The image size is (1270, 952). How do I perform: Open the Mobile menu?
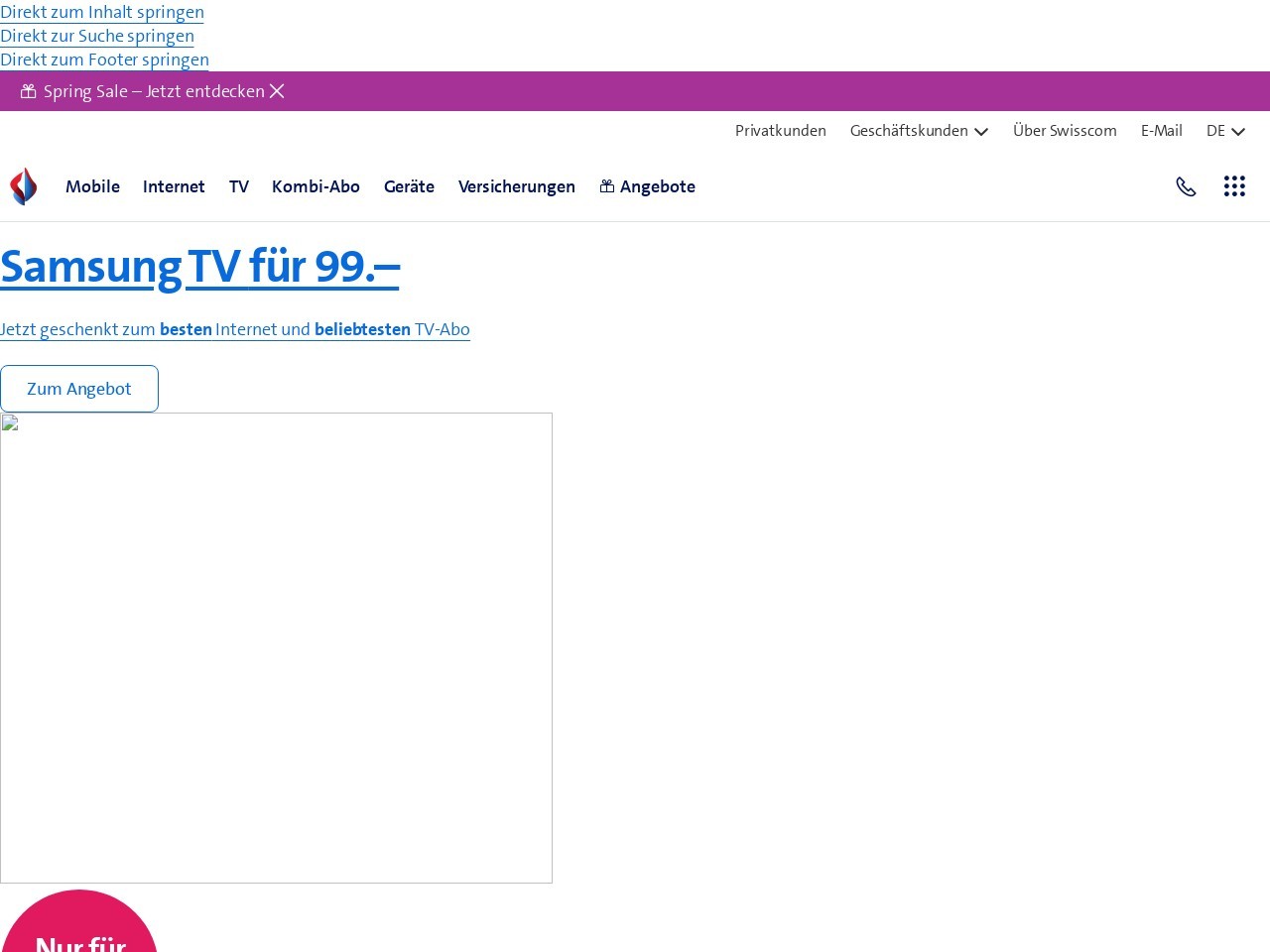pyautogui.click(x=92, y=186)
